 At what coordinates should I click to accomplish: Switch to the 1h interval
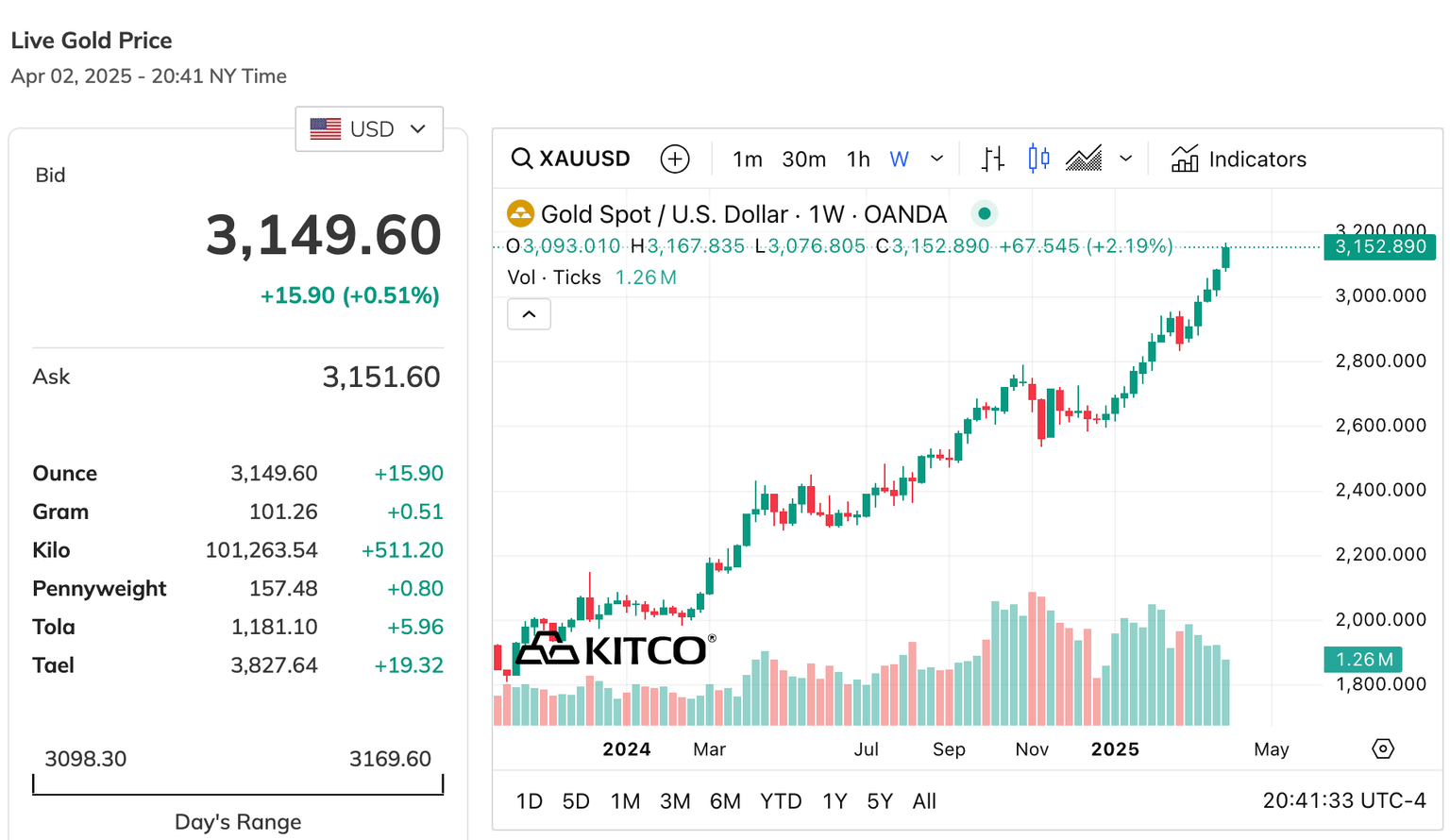click(858, 159)
